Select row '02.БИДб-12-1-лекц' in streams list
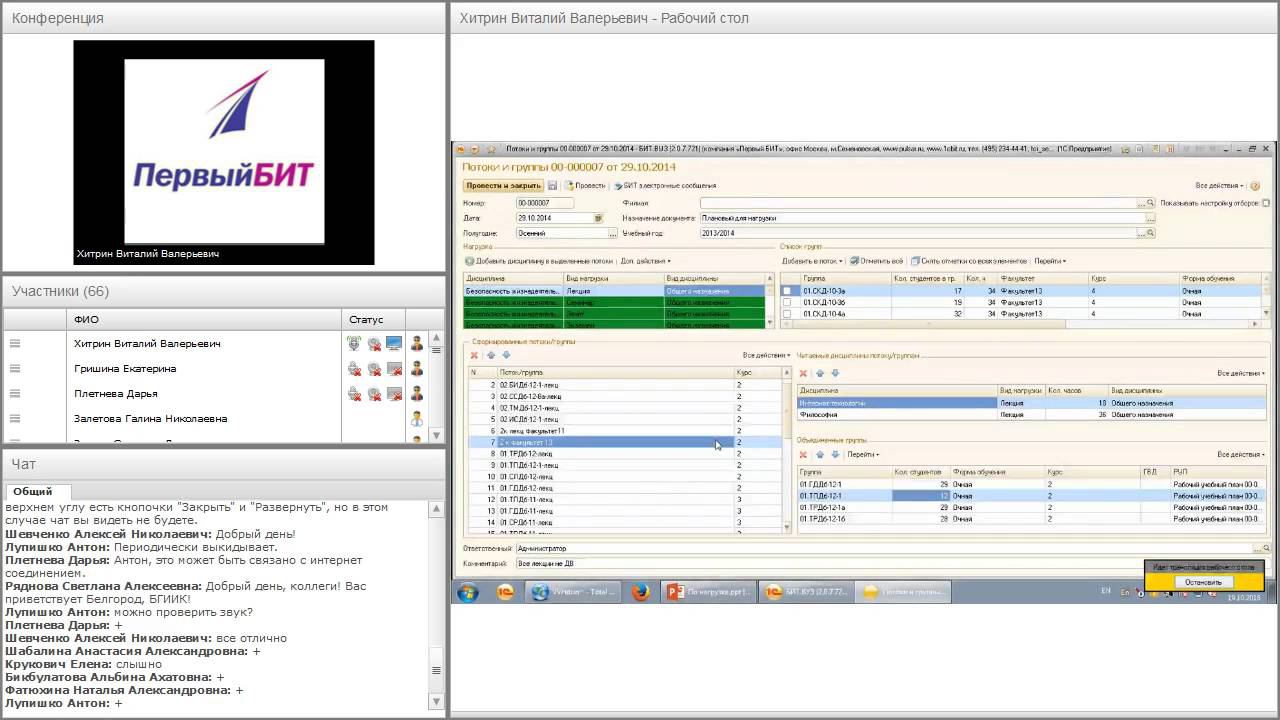1280x720 pixels. (625, 385)
